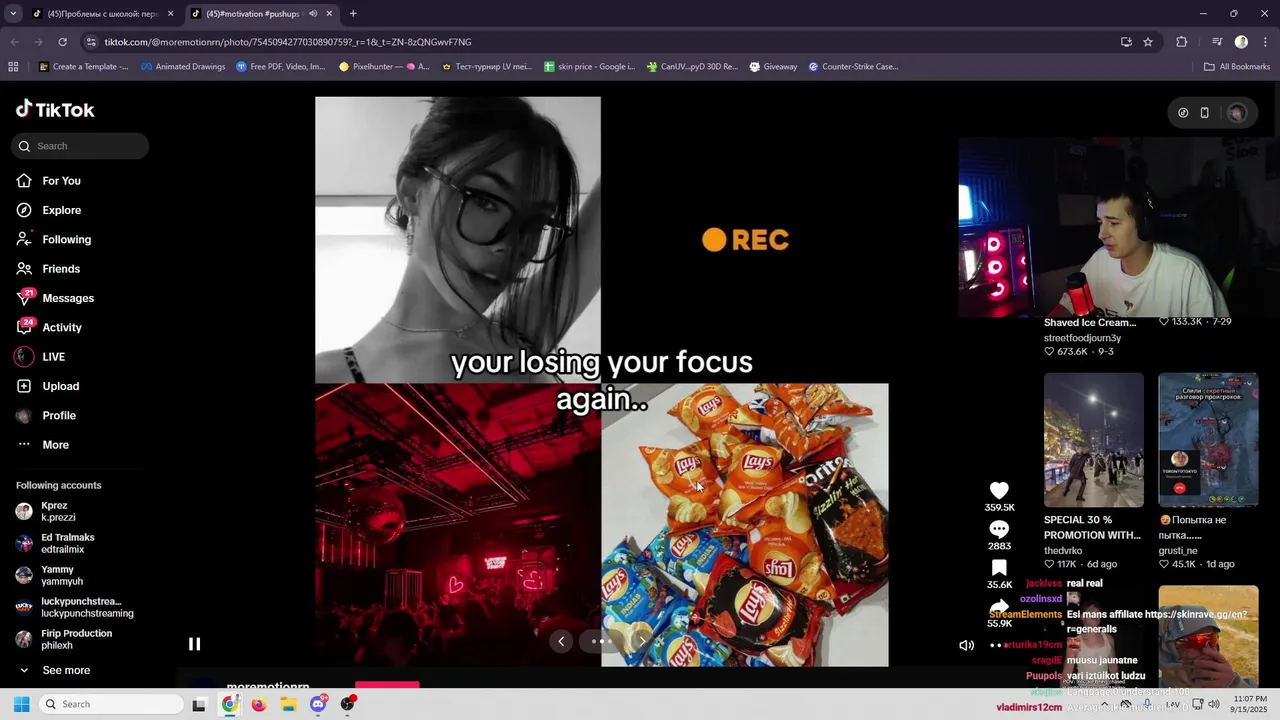Open the Pixelhunter bookmark
The width and height of the screenshot is (1280, 720).
click(x=384, y=67)
